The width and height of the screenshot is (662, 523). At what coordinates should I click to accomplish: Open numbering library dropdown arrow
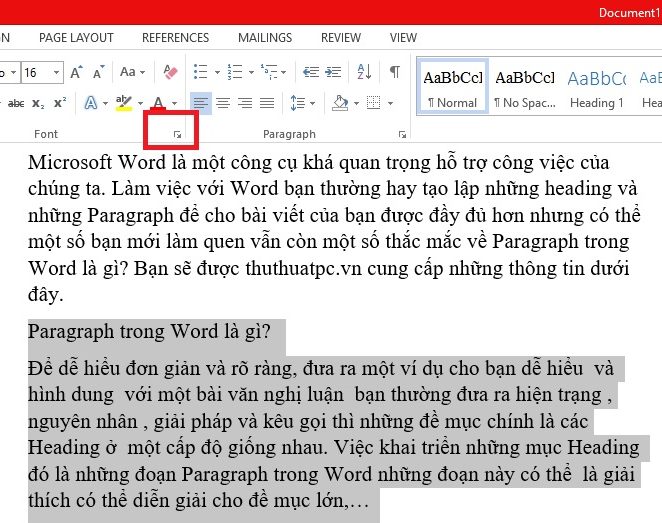point(251,72)
